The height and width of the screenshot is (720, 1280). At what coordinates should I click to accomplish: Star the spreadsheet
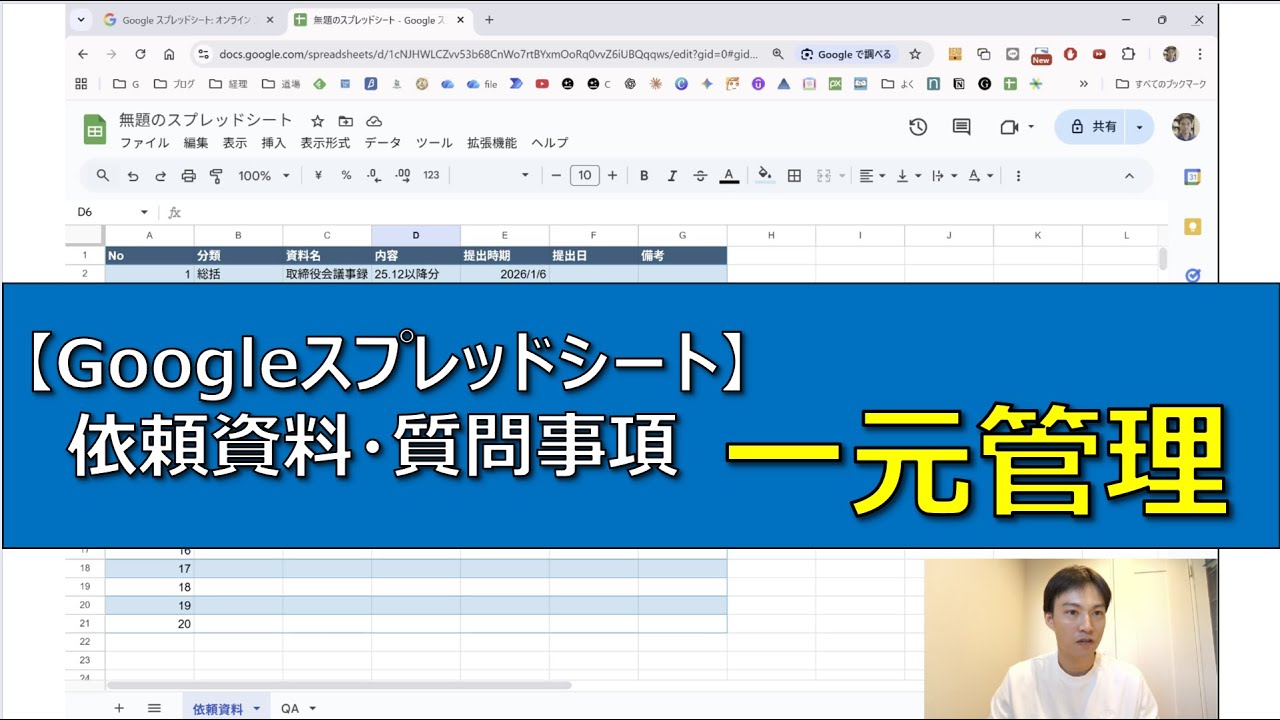(317, 121)
